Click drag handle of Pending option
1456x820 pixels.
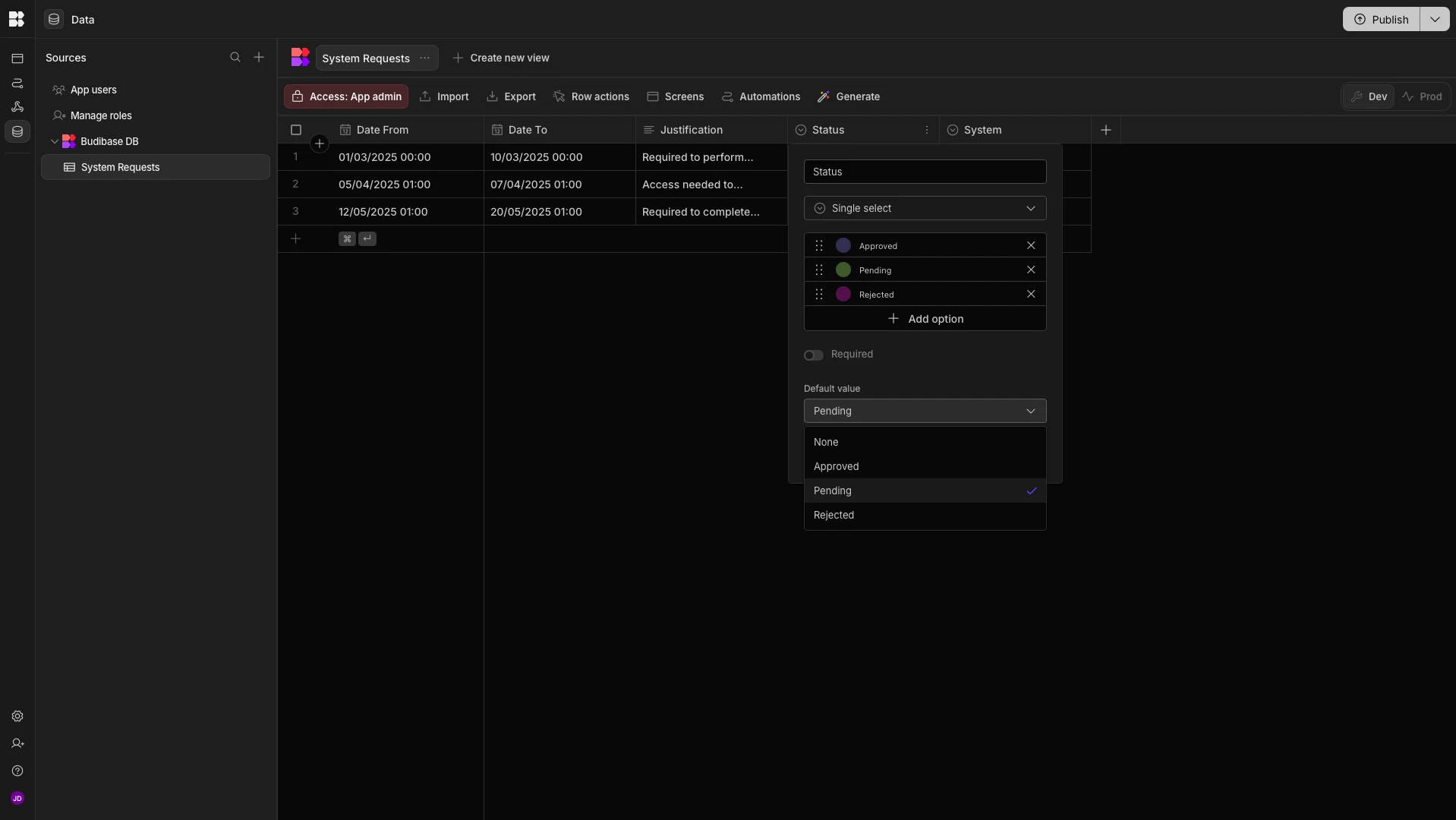[819, 270]
